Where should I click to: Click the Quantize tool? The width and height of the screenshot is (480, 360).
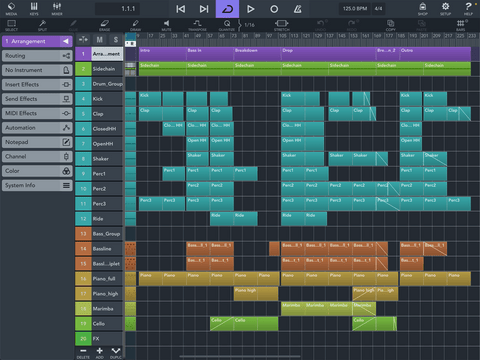[x=227, y=25]
